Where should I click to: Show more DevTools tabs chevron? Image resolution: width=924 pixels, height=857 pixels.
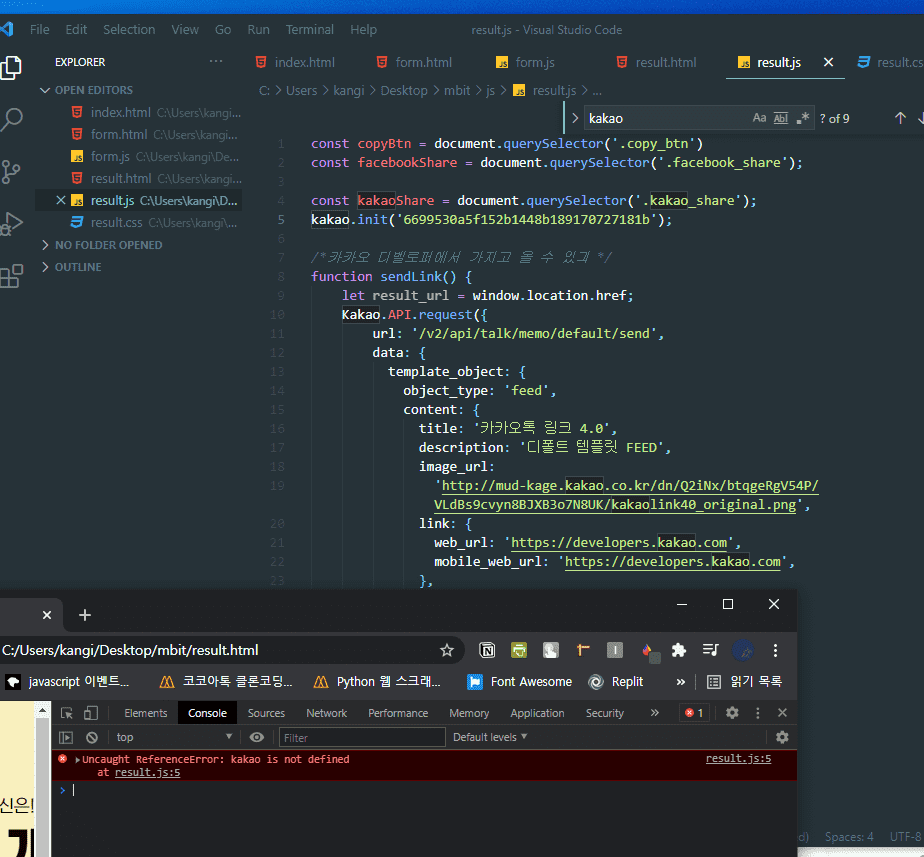pos(654,713)
